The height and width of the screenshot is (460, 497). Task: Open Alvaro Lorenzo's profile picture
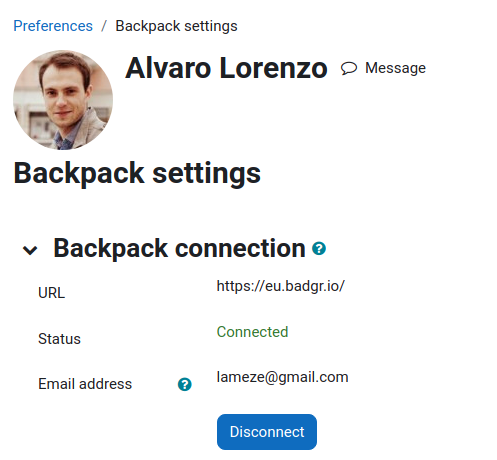[63, 100]
